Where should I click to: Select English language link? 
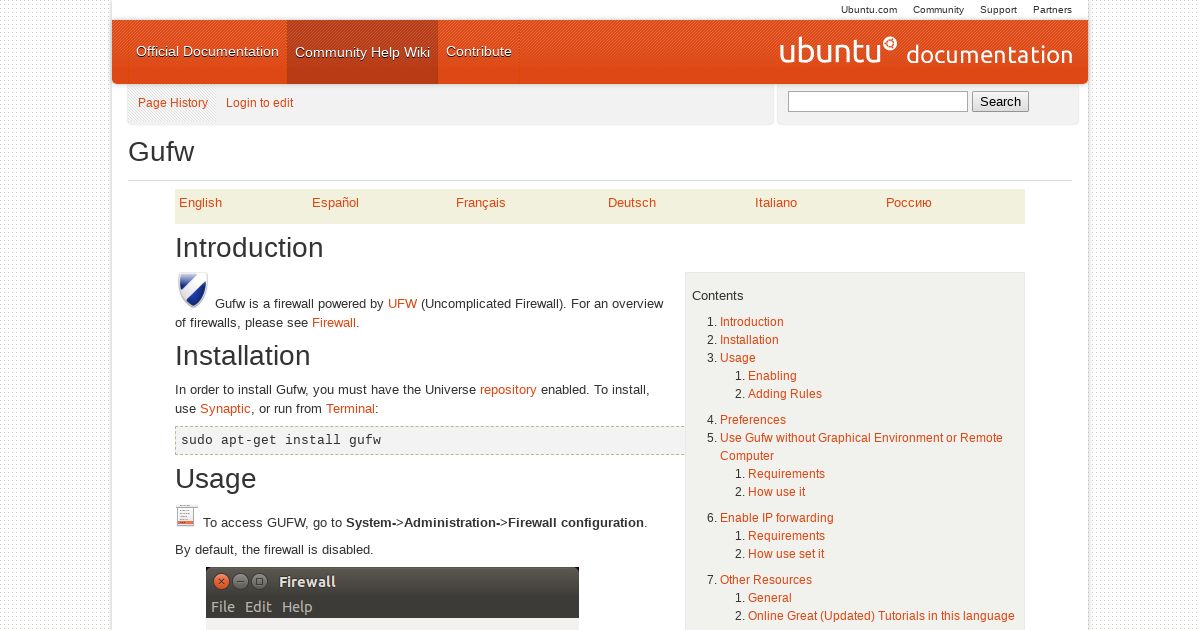(200, 203)
